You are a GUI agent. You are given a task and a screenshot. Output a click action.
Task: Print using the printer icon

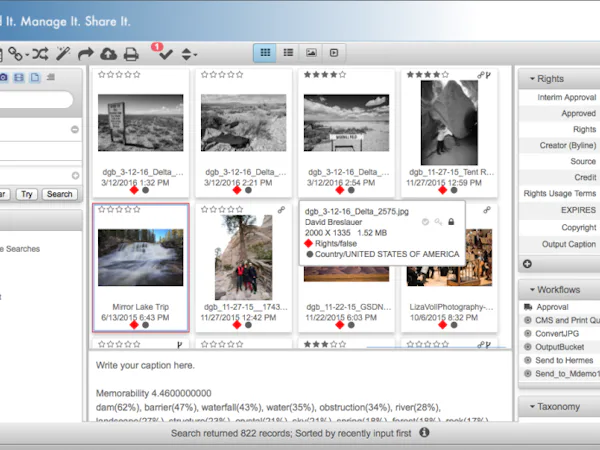(131, 54)
